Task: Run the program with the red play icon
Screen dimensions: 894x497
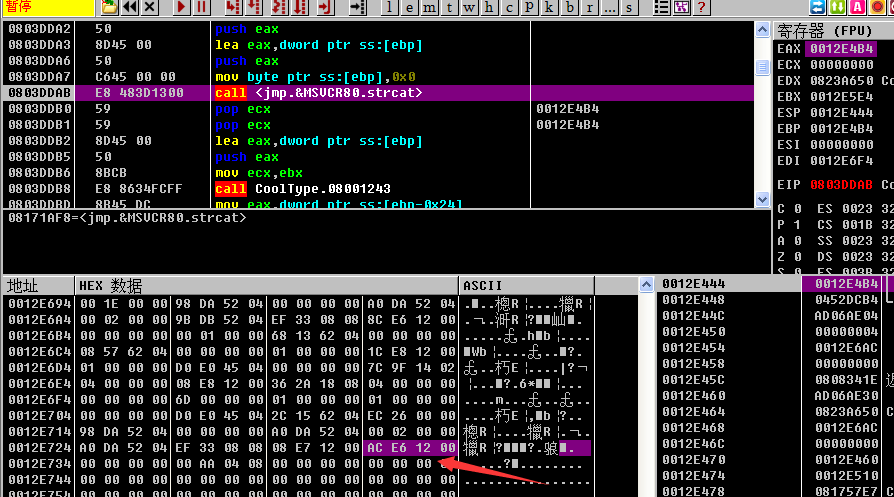Action: pos(181,7)
